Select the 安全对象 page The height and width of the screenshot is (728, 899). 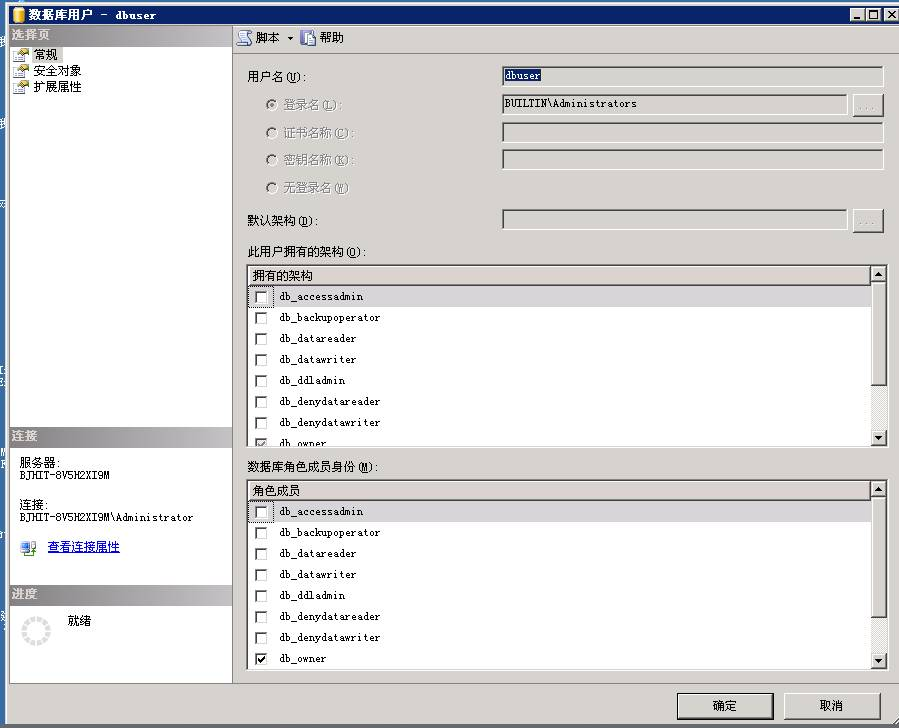[57, 71]
